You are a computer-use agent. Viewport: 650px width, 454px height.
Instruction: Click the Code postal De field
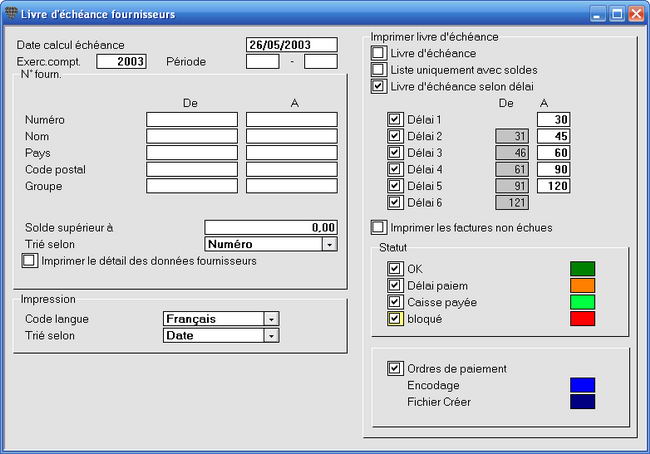tap(192, 169)
